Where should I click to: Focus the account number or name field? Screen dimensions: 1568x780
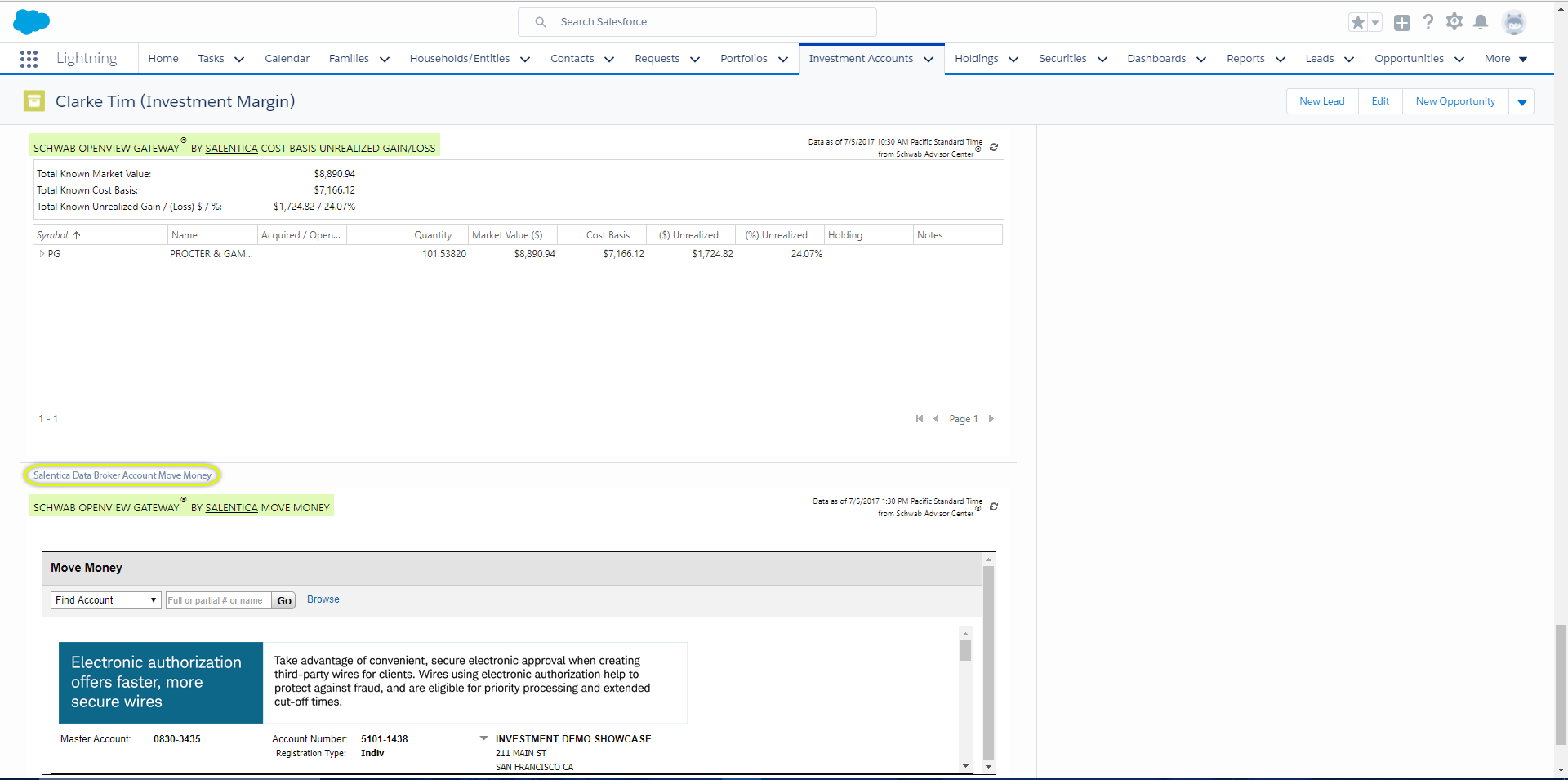coord(218,601)
